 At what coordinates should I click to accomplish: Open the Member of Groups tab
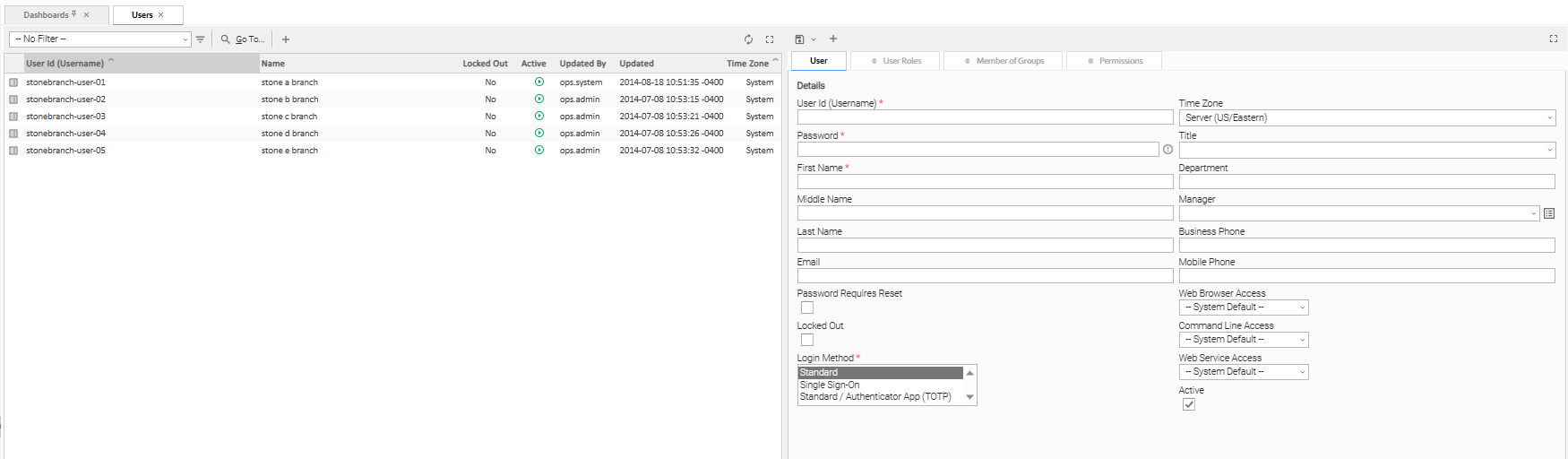(x=1004, y=61)
